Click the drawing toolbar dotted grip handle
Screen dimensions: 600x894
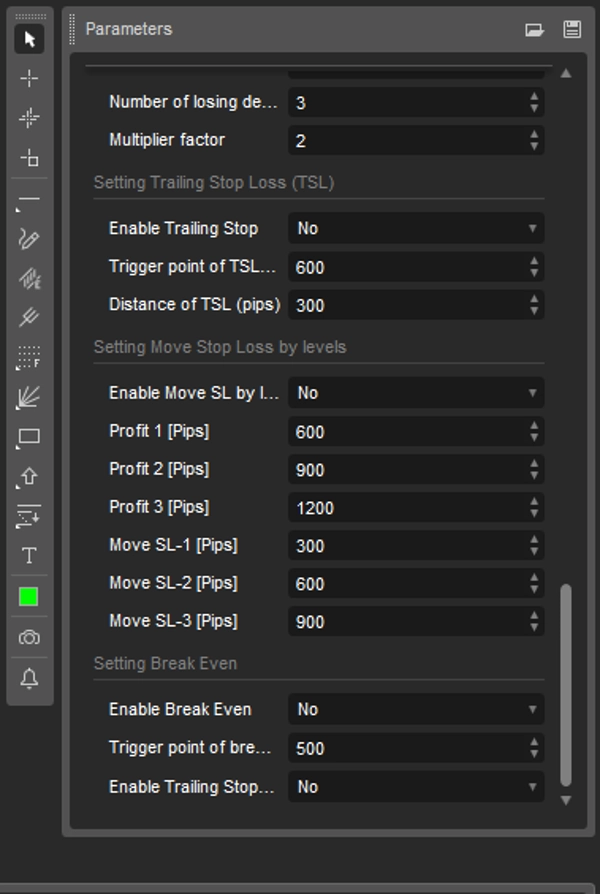click(x=30, y=17)
